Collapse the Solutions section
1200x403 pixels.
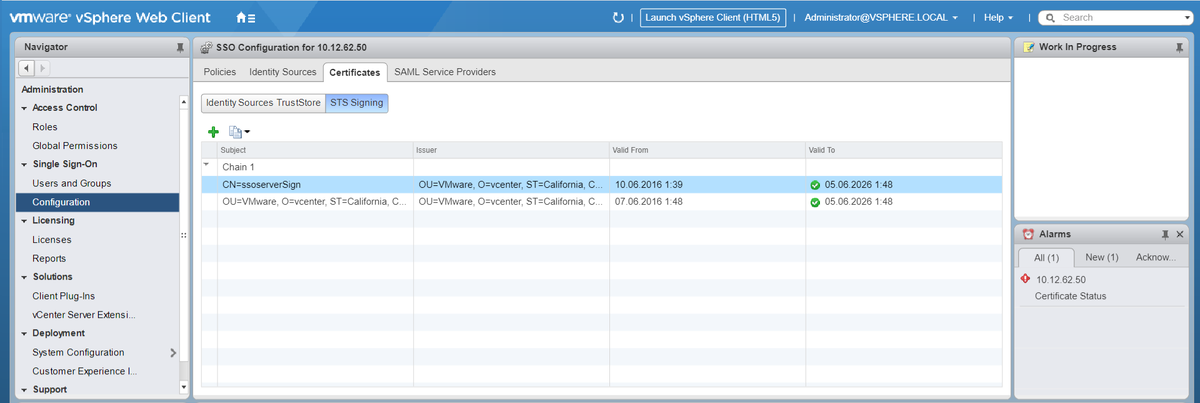tap(24, 277)
